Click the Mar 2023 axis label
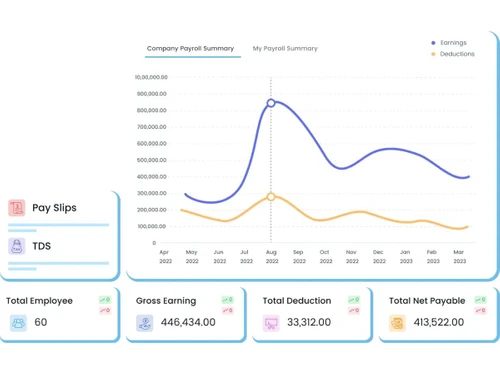Image resolution: width=500 pixels, height=375 pixels. [459, 257]
